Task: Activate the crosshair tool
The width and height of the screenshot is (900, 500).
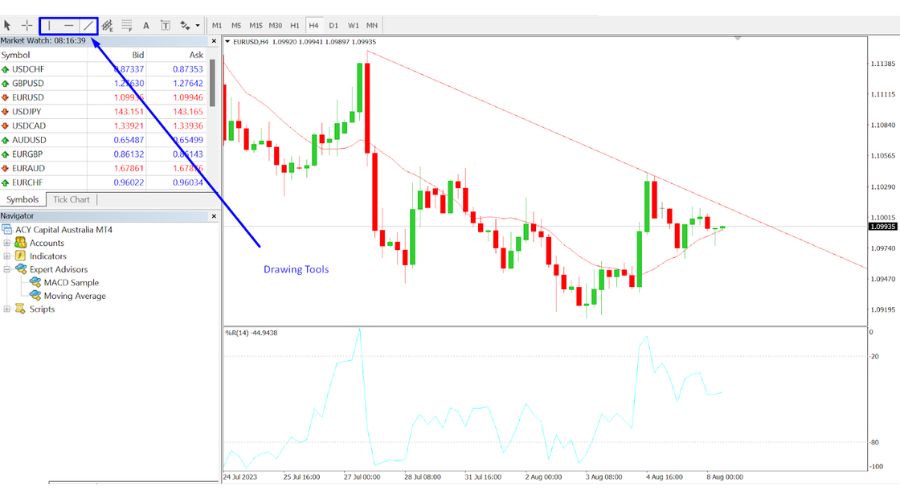Action: [x=28, y=24]
